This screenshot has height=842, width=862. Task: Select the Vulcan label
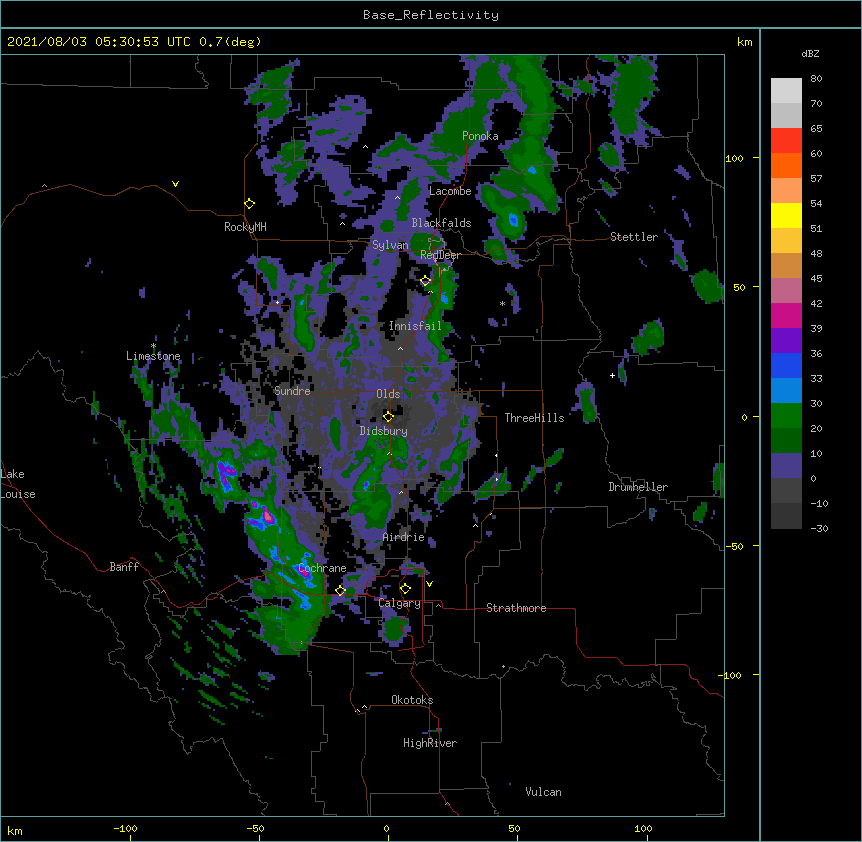pos(543,792)
